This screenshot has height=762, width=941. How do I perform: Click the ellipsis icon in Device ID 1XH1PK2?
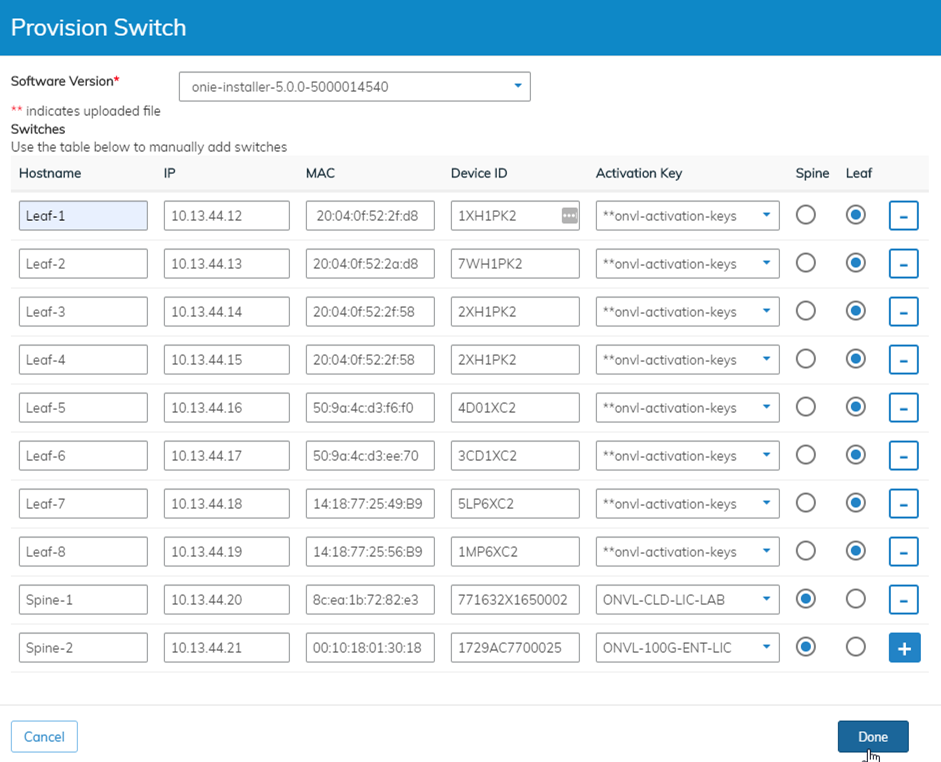pos(569,215)
